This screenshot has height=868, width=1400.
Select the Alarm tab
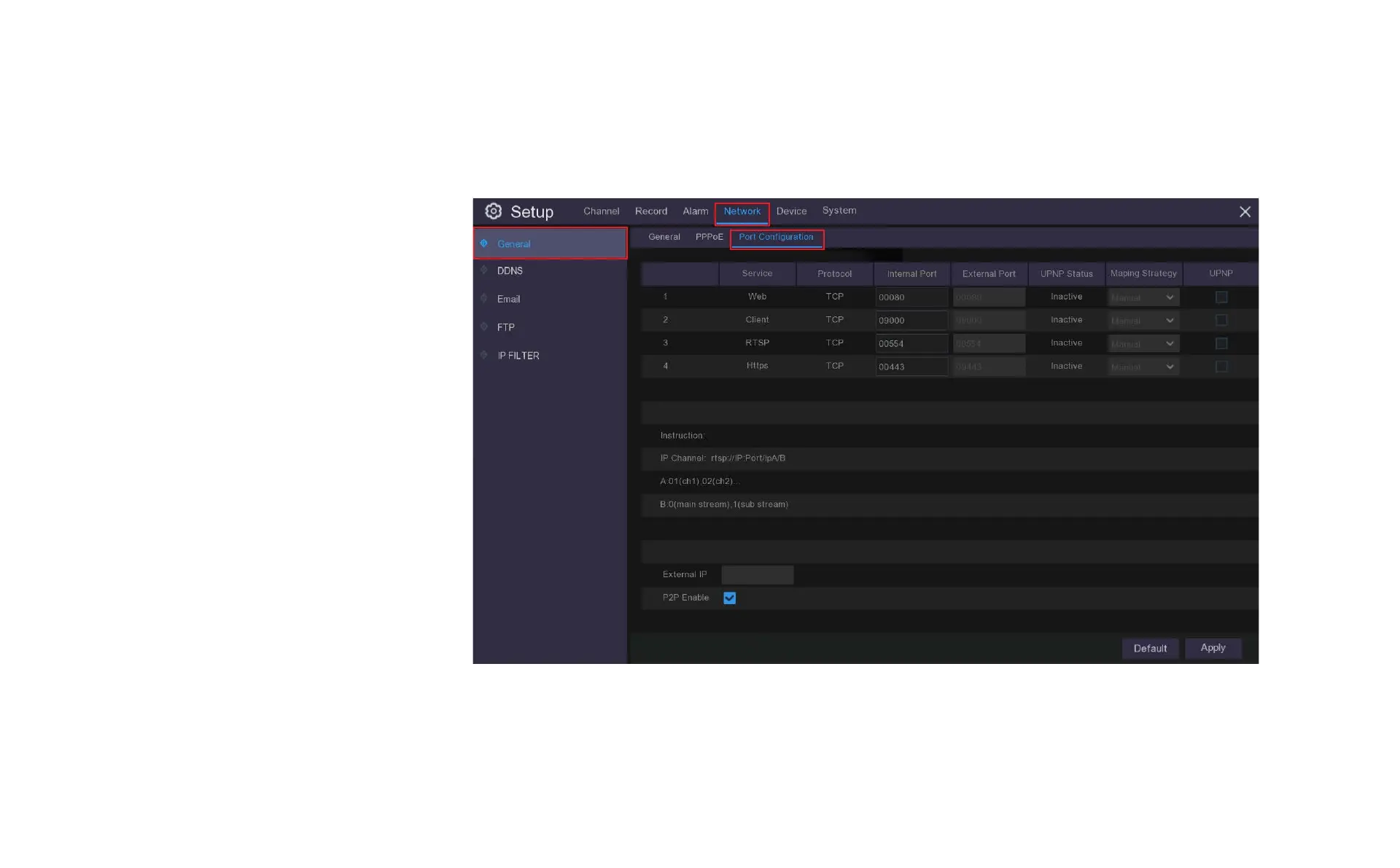695,211
